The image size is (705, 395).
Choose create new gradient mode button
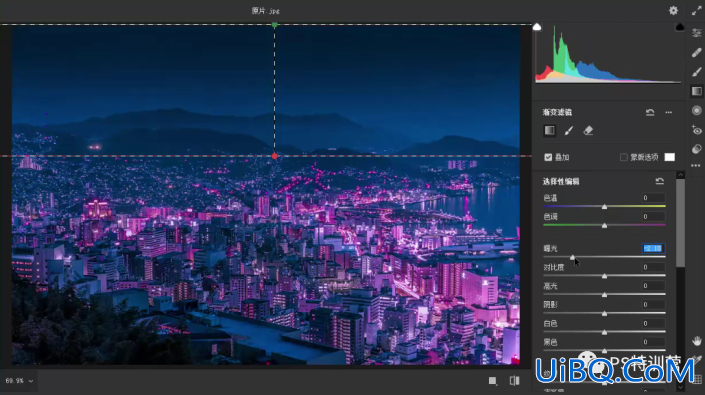tap(549, 131)
